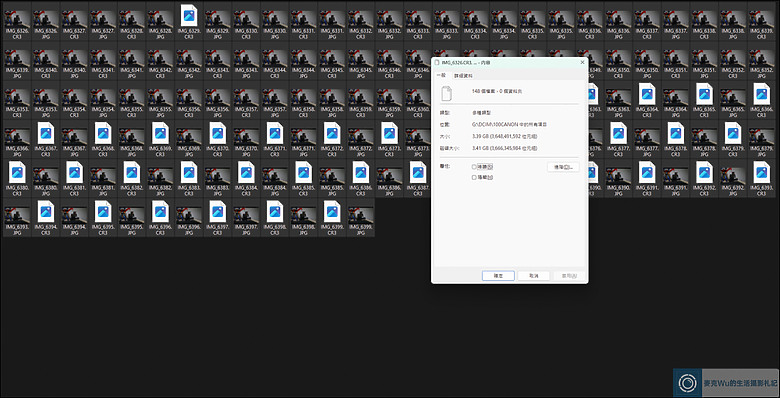Select the IMG_6379.CR3 file icon
Screen dimensions: 780x398
(733, 133)
